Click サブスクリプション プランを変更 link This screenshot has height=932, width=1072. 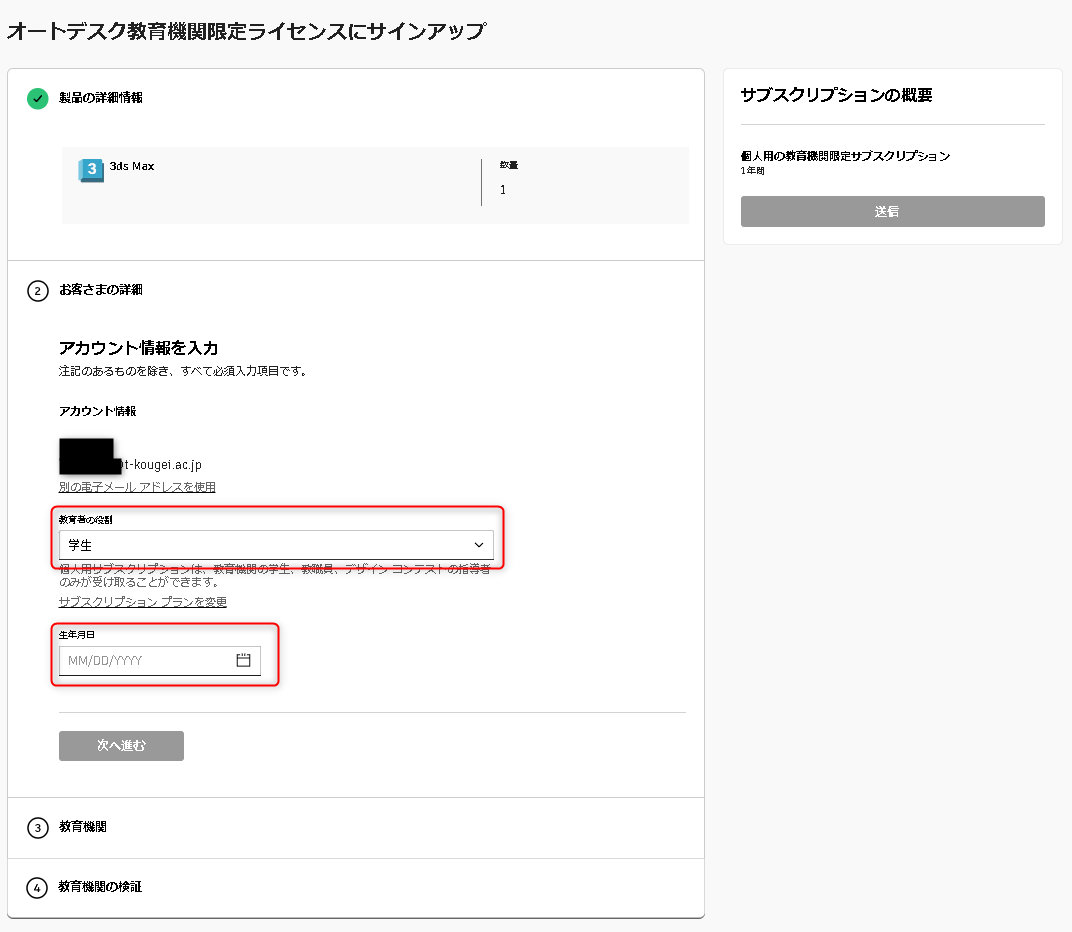point(142,602)
